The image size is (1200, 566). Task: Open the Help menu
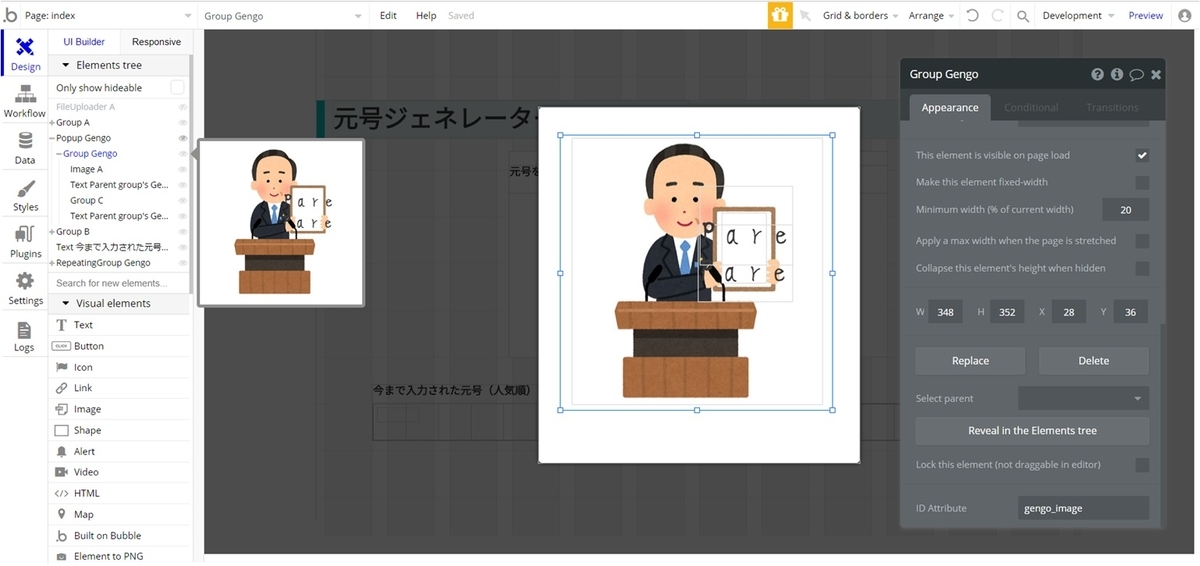point(426,16)
